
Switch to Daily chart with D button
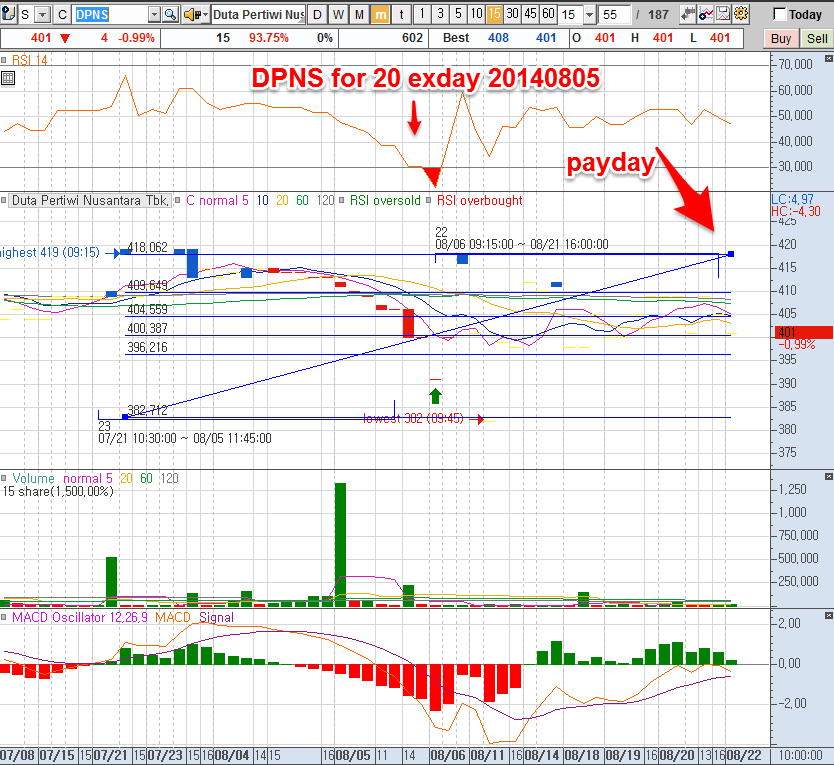point(317,14)
